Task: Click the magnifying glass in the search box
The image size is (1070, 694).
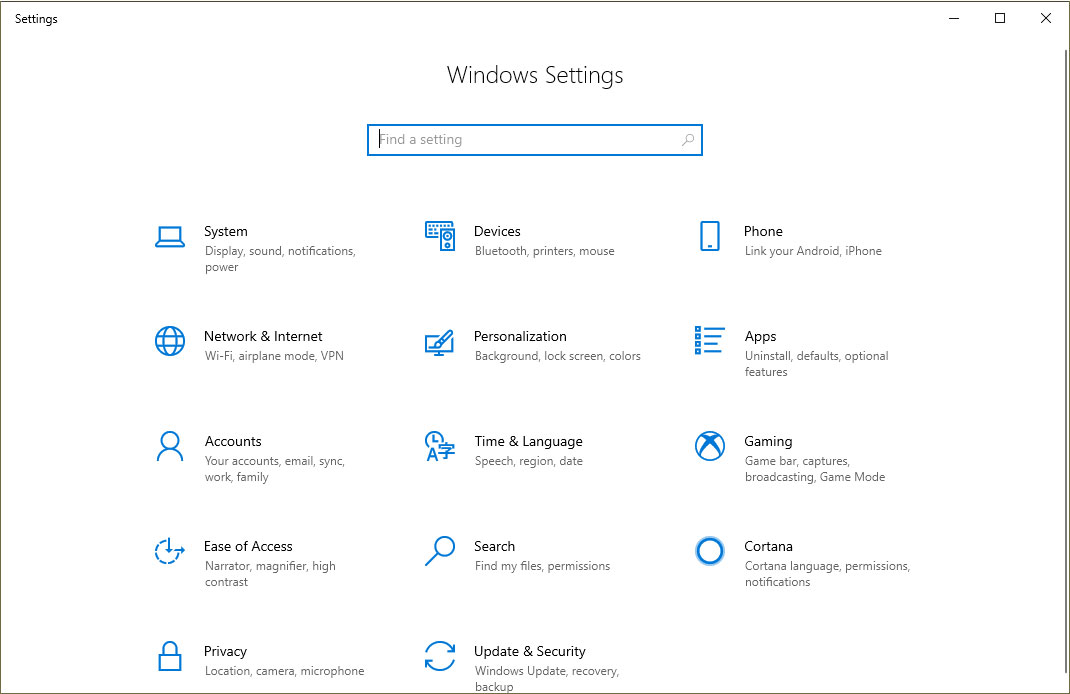Action: (x=687, y=139)
